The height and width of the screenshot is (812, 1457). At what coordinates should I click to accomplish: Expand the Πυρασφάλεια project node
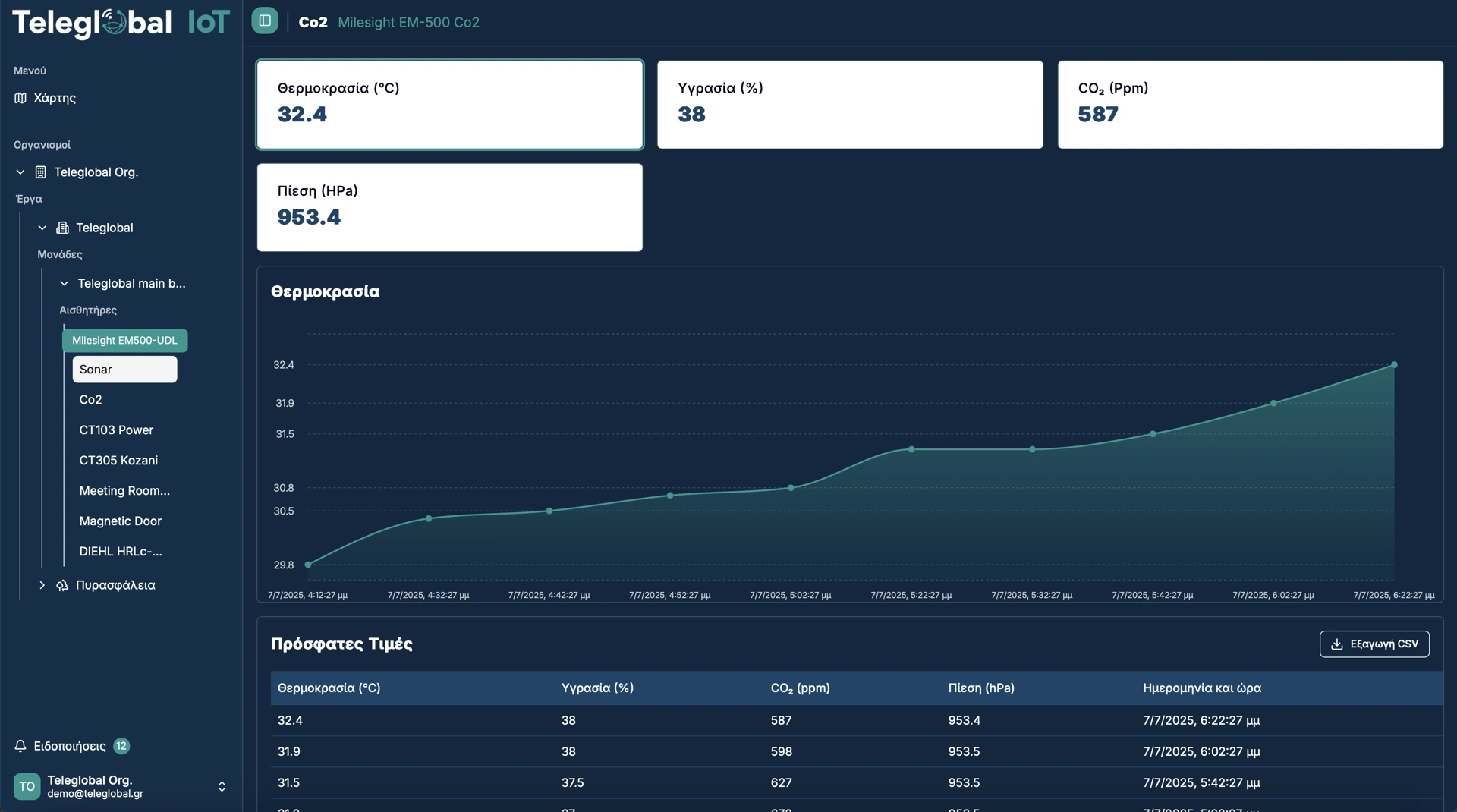click(x=42, y=585)
